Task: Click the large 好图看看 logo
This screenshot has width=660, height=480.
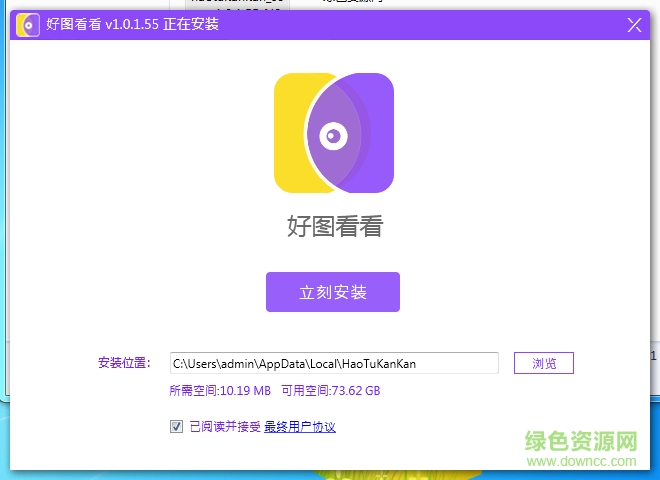Action: 334,133
